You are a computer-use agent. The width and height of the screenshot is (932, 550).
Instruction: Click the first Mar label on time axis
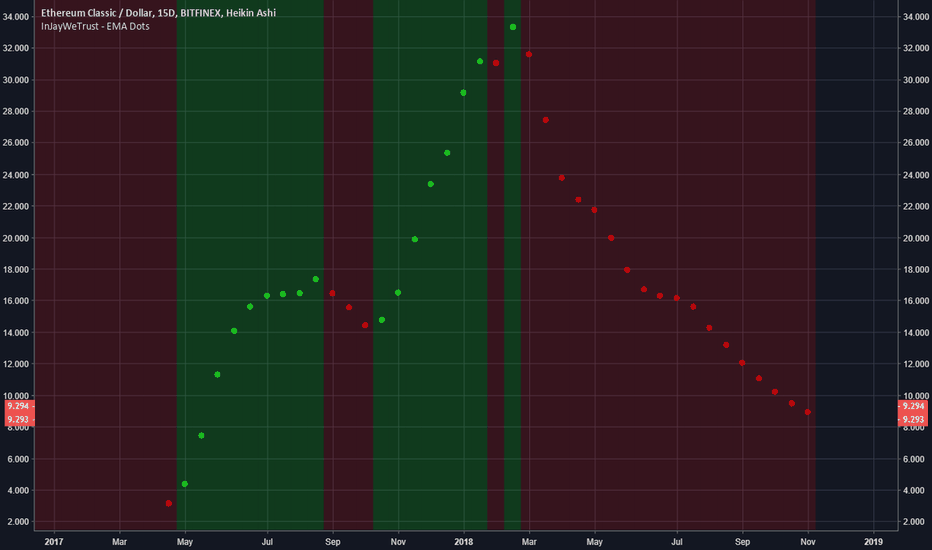pyautogui.click(x=119, y=542)
